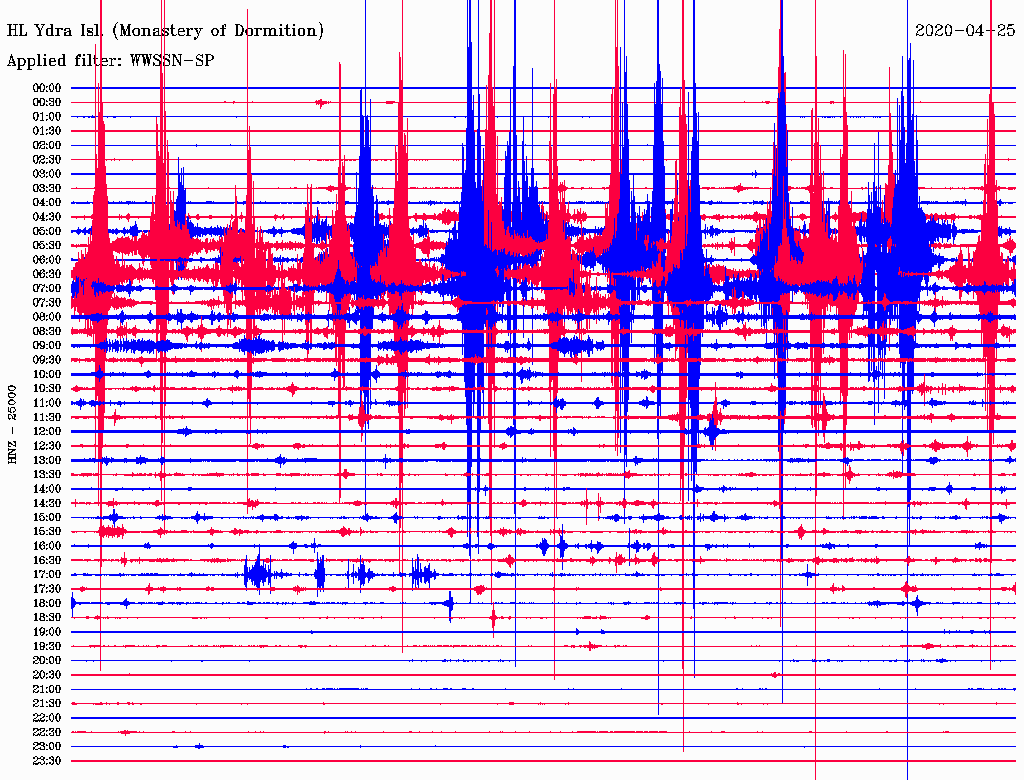Viewport: 1024px width, 780px height.
Task: Click the HNZ - 25000 axis label
Action: click(x=12, y=425)
